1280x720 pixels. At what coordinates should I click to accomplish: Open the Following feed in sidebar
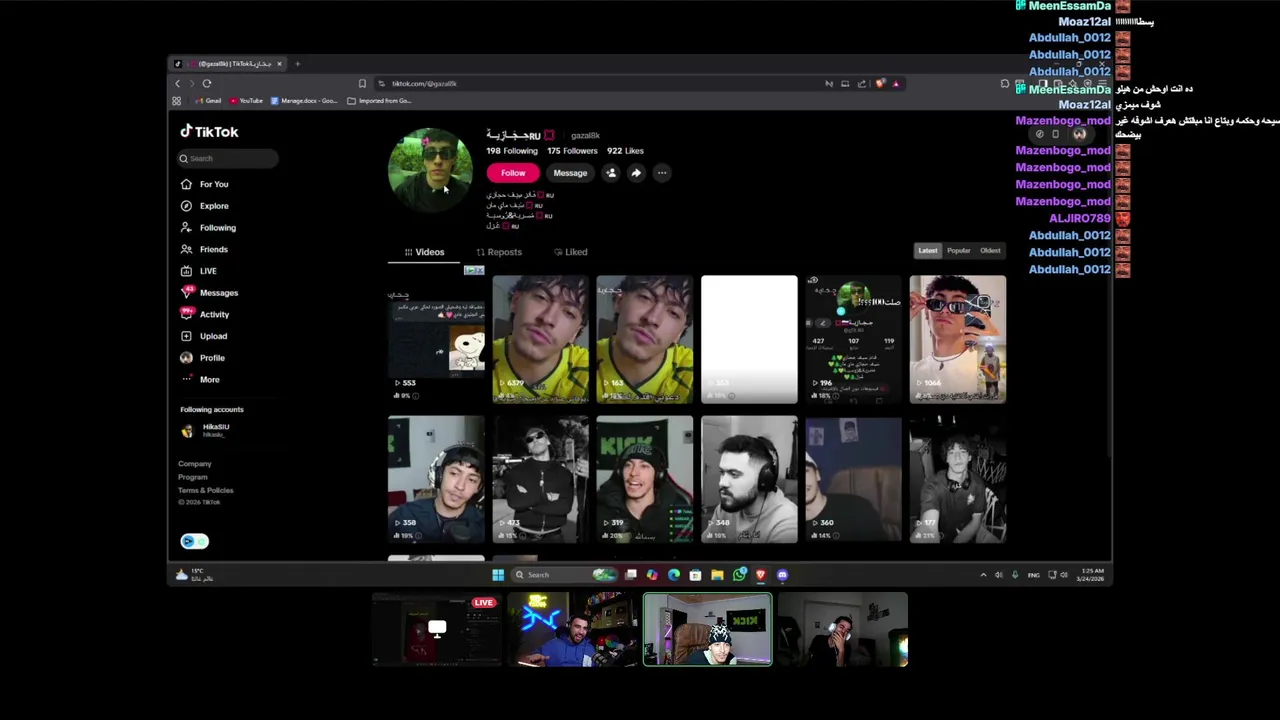coord(208,228)
